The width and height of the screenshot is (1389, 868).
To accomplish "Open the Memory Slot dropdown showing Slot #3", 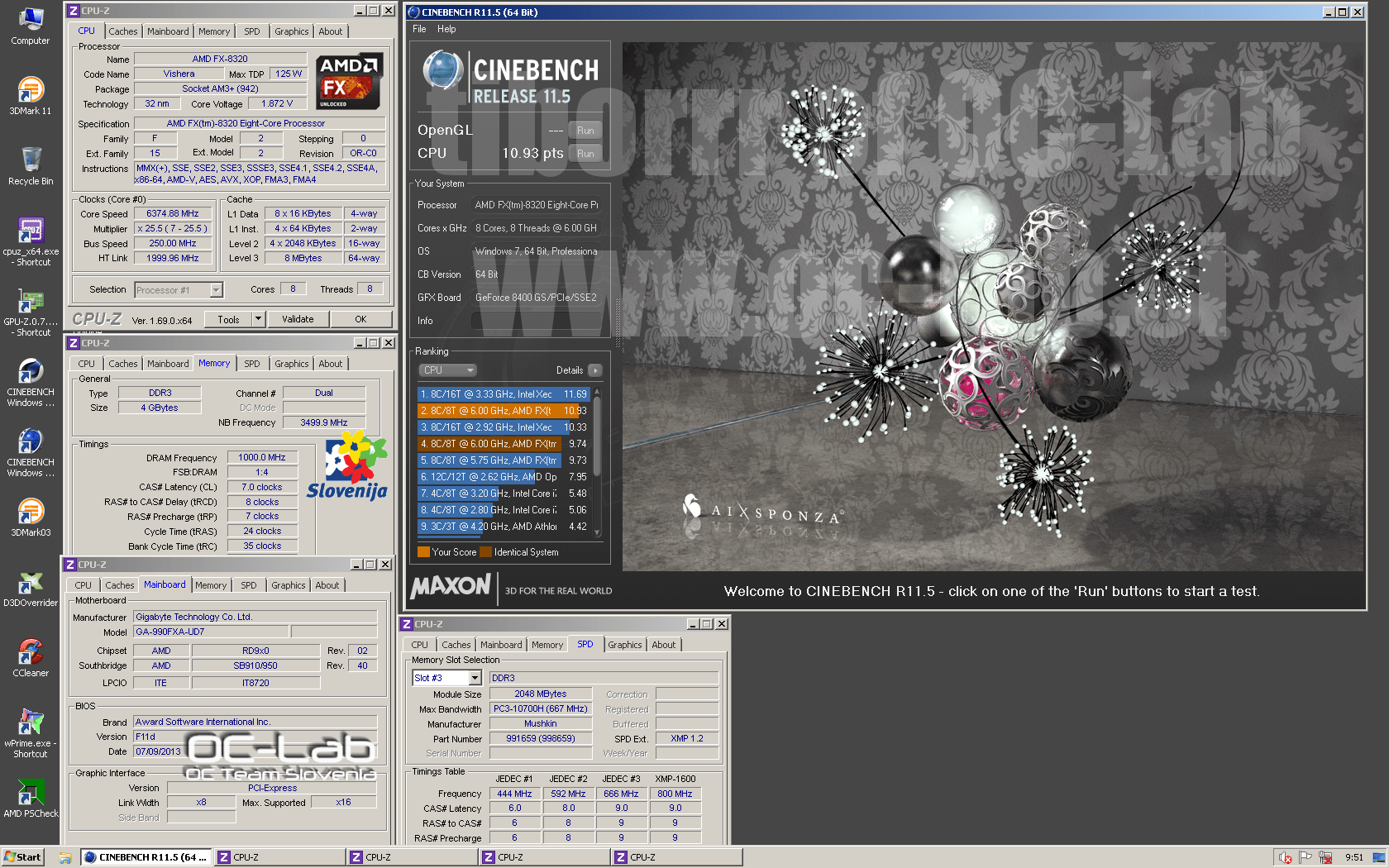I will click(x=475, y=677).
